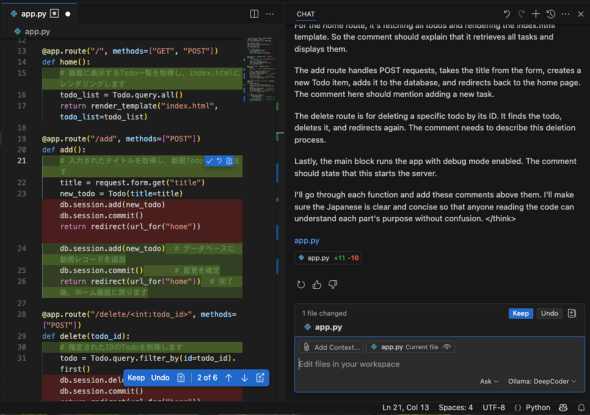Screen dimensions: 590x415
Task: Click Ln 21, Col 13 in status bar
Action: click(x=406, y=407)
